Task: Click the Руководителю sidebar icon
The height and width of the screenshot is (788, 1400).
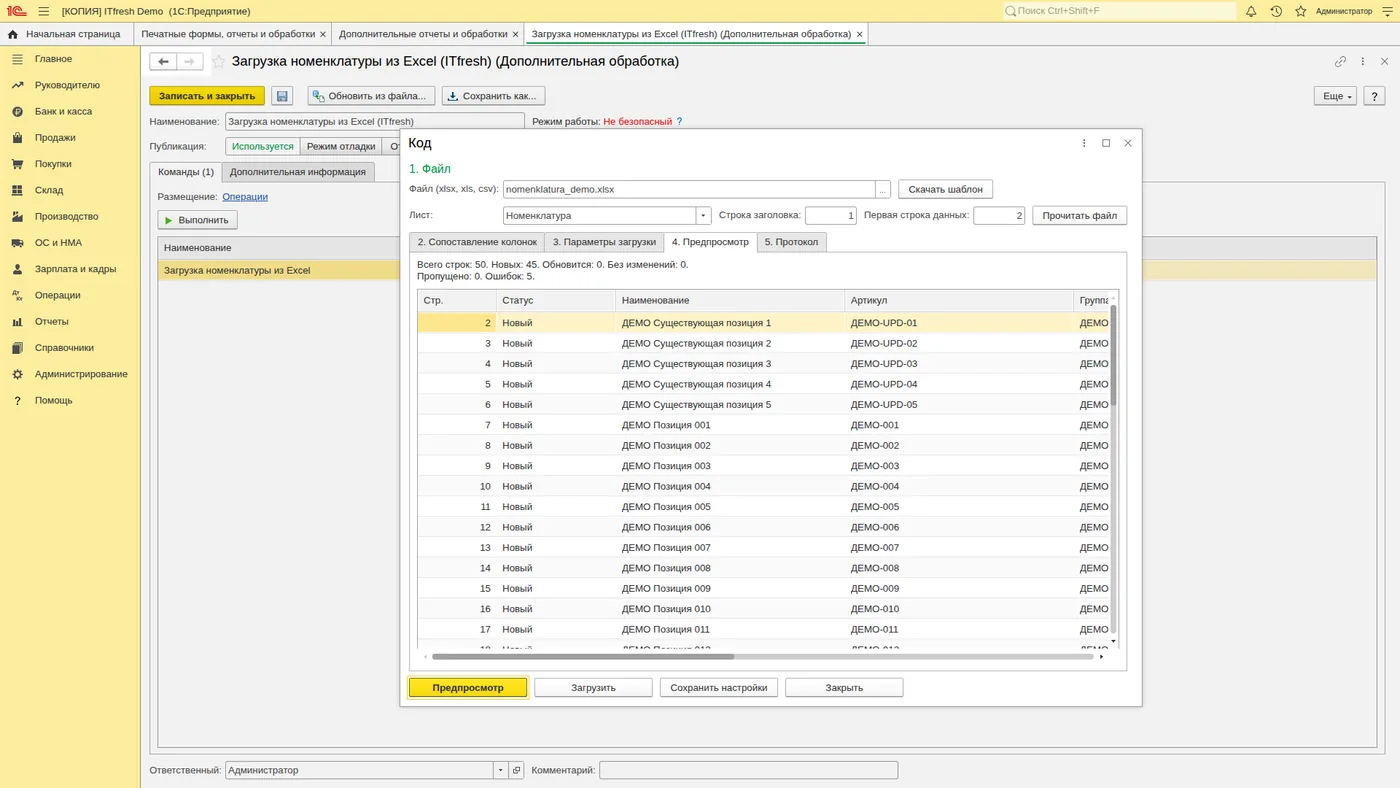Action: (17, 85)
